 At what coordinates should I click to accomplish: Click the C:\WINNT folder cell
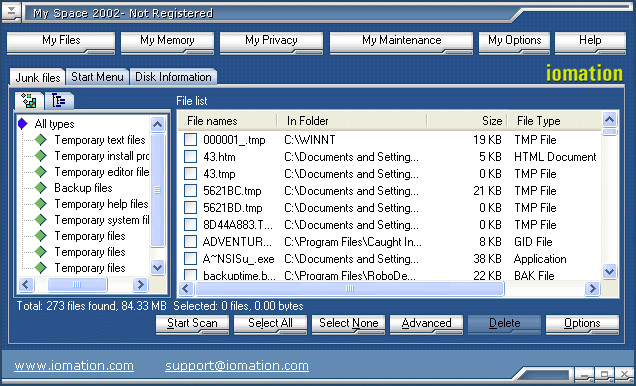tap(310, 140)
